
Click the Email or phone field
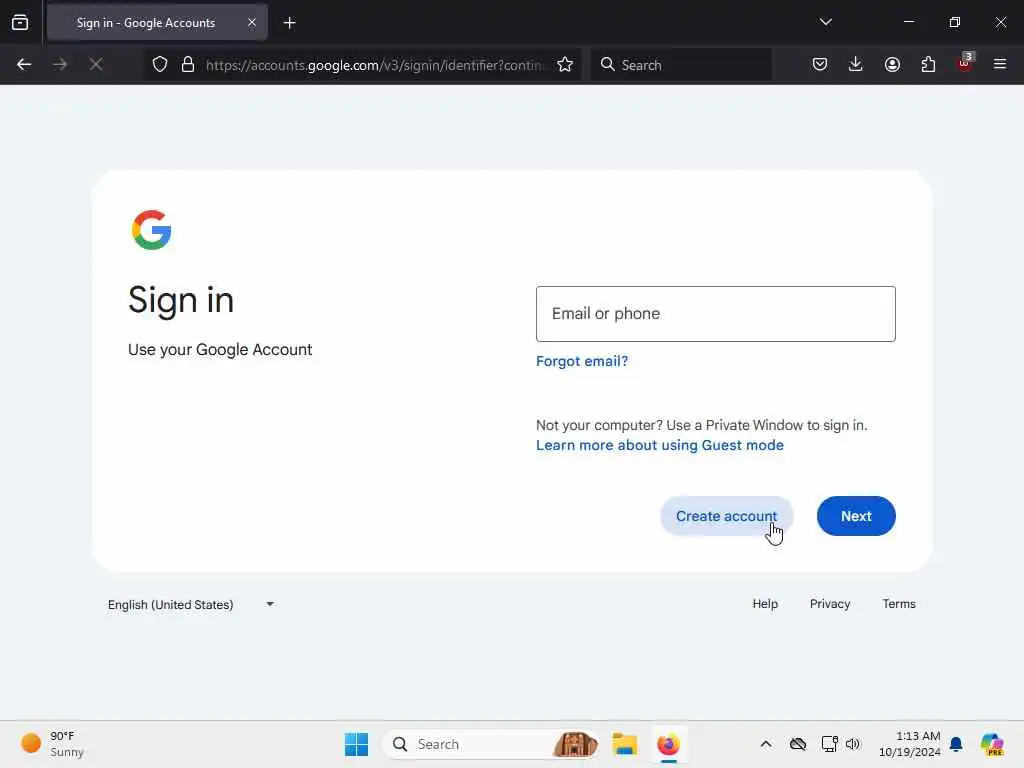716,314
